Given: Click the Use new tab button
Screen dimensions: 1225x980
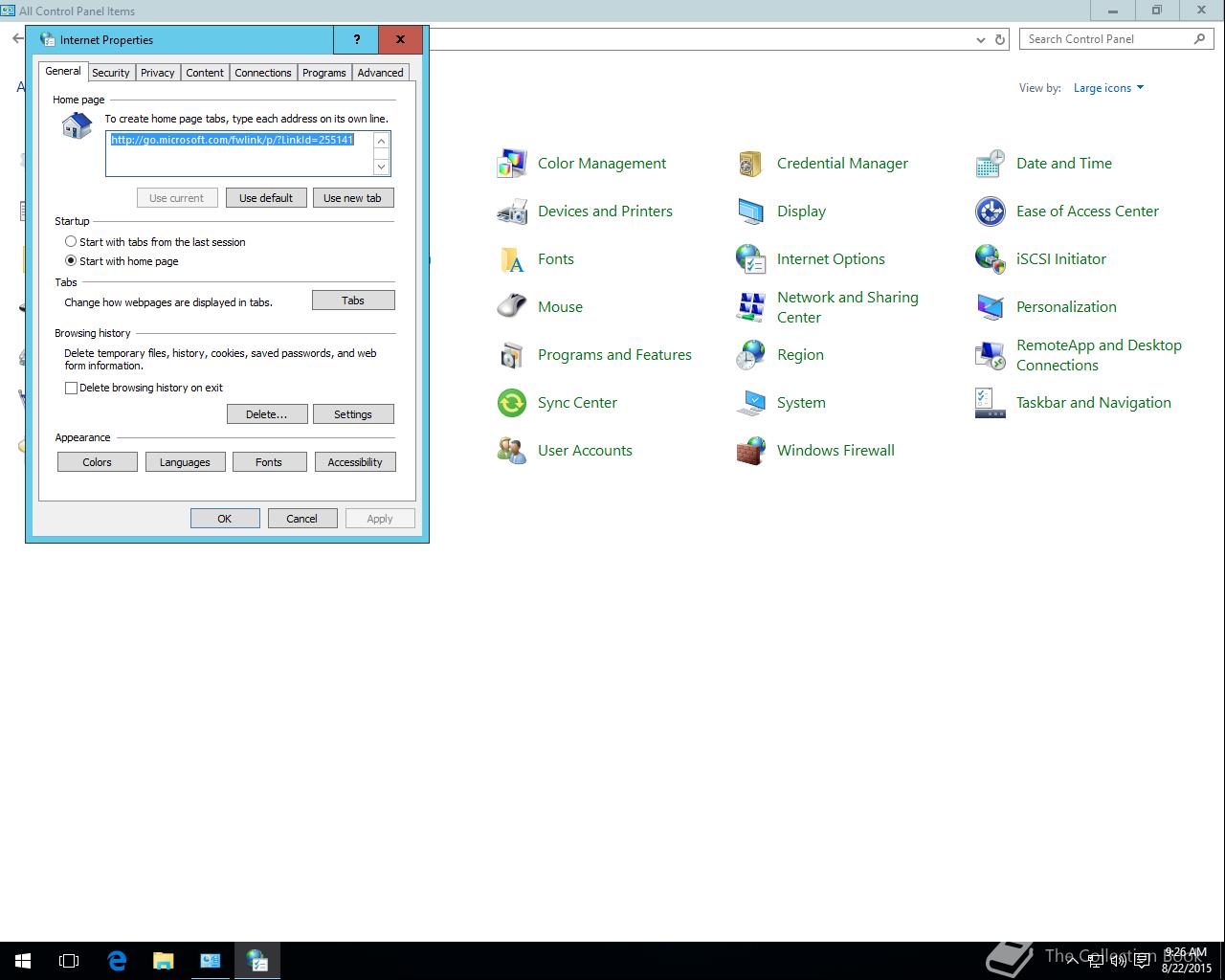Looking at the screenshot, I should point(352,198).
